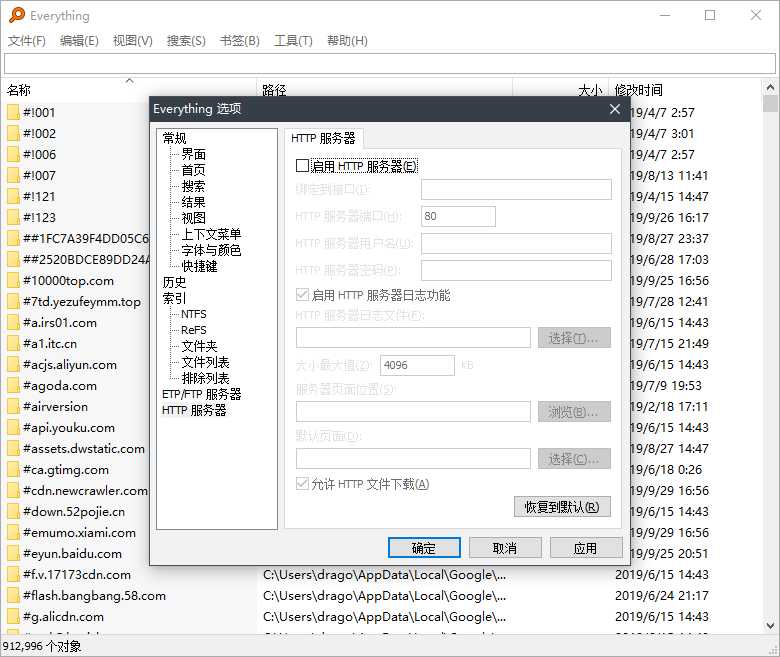Select 快捷键 in options tree
This screenshot has height=657, width=780.
(x=199, y=266)
